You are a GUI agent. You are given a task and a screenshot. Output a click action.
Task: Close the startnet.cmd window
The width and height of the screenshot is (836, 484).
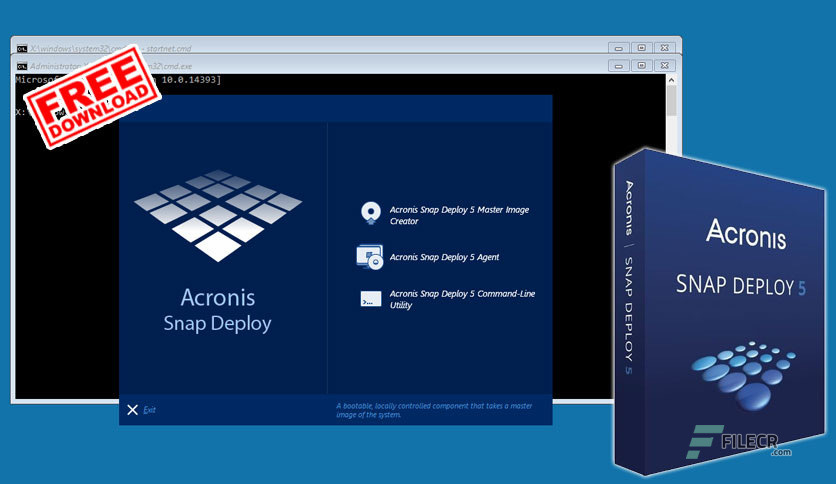coord(665,48)
